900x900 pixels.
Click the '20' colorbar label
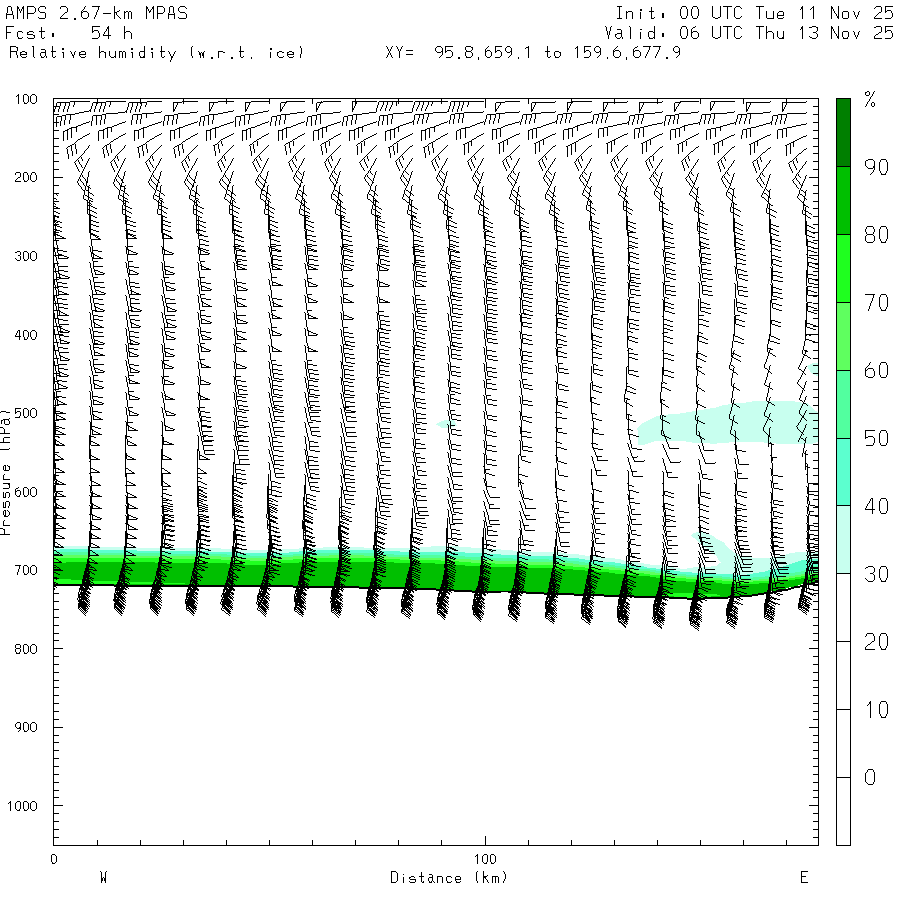pos(876,642)
